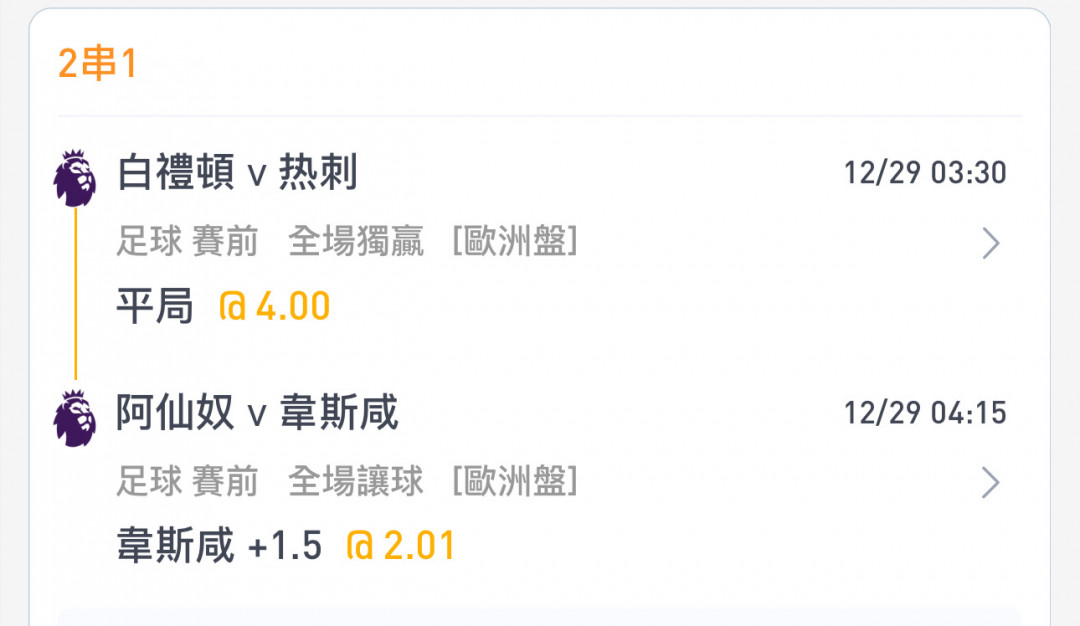This screenshot has width=1080, height=626.
Task: Expand the 白禮頓 v 热刺 bet details chevron
Action: click(990, 243)
